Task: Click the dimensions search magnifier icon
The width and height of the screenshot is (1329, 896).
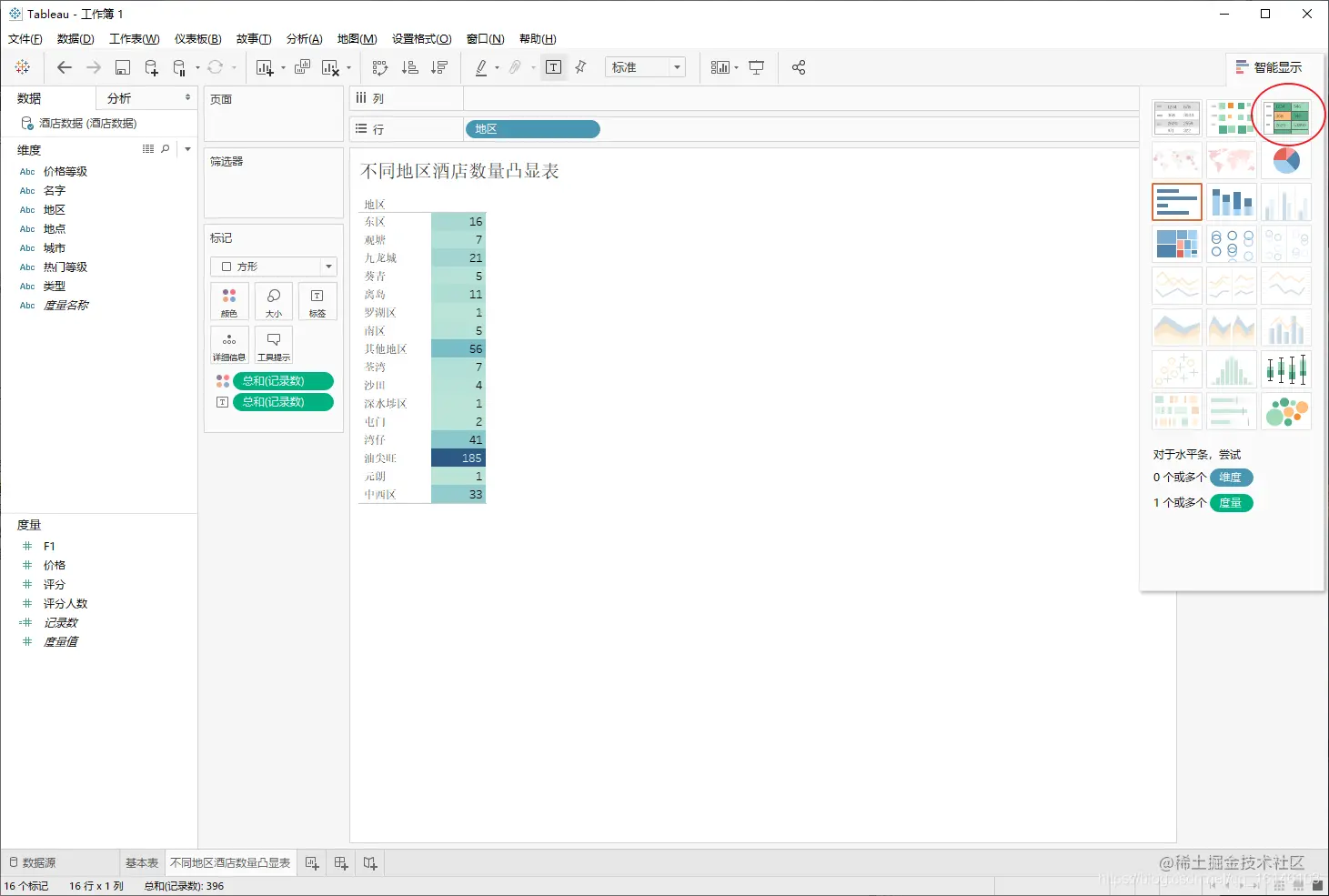Action: click(165, 149)
